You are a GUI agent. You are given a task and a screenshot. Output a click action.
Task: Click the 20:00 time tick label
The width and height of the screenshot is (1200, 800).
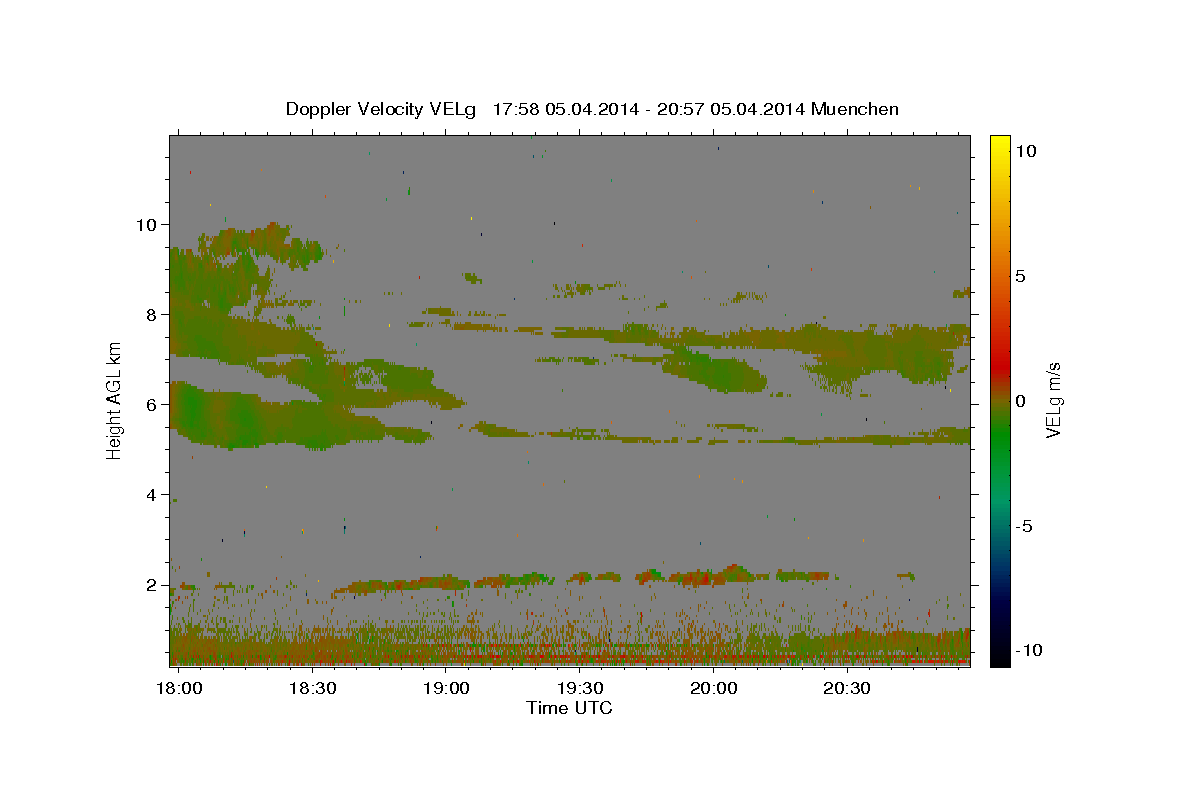[x=714, y=688]
